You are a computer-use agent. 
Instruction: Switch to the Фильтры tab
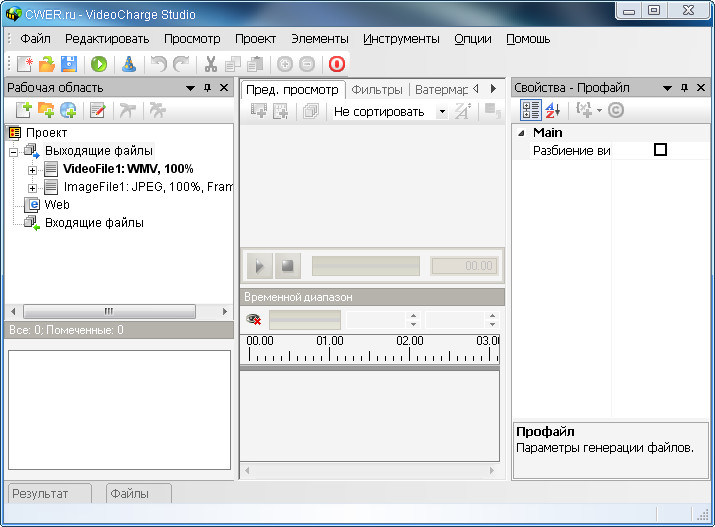(377, 89)
